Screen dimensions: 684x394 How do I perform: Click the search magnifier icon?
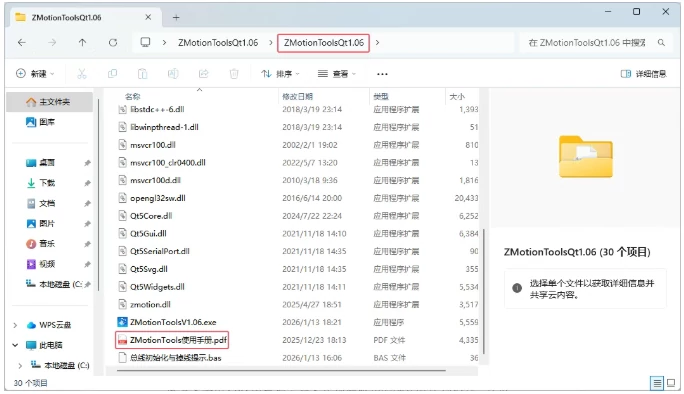coord(661,43)
